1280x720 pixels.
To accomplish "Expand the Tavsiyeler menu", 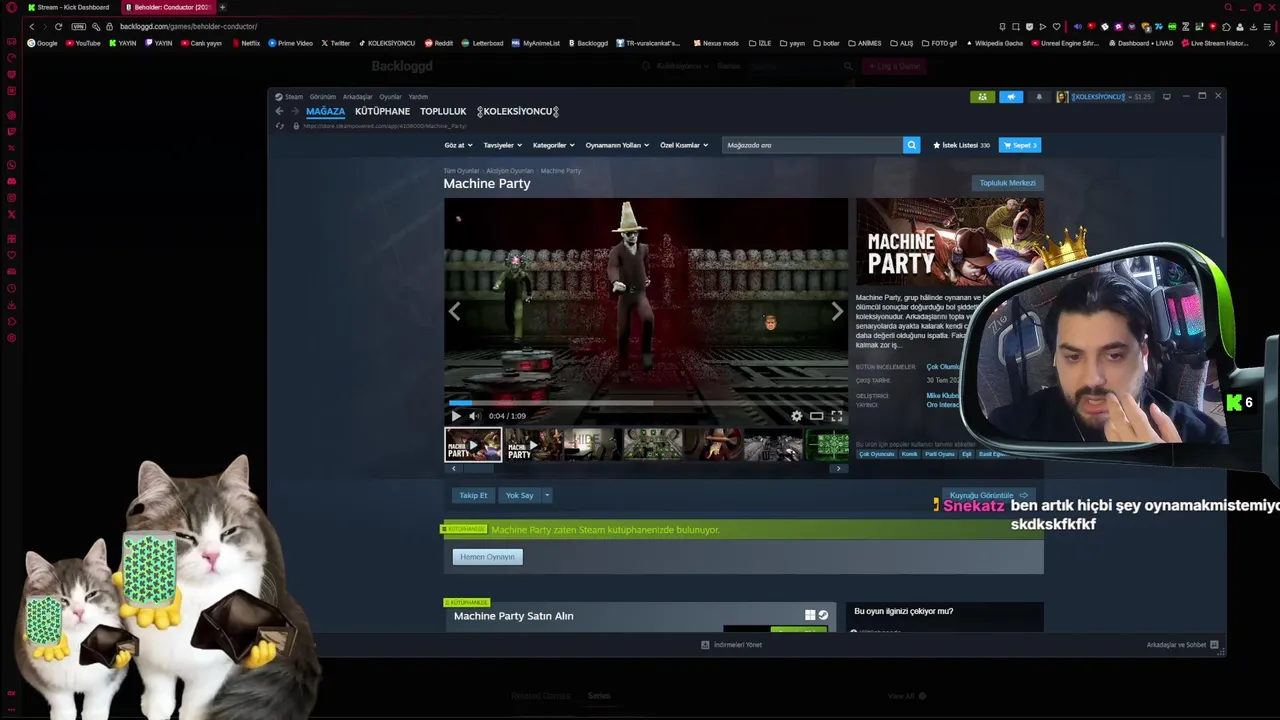I will coord(501,145).
